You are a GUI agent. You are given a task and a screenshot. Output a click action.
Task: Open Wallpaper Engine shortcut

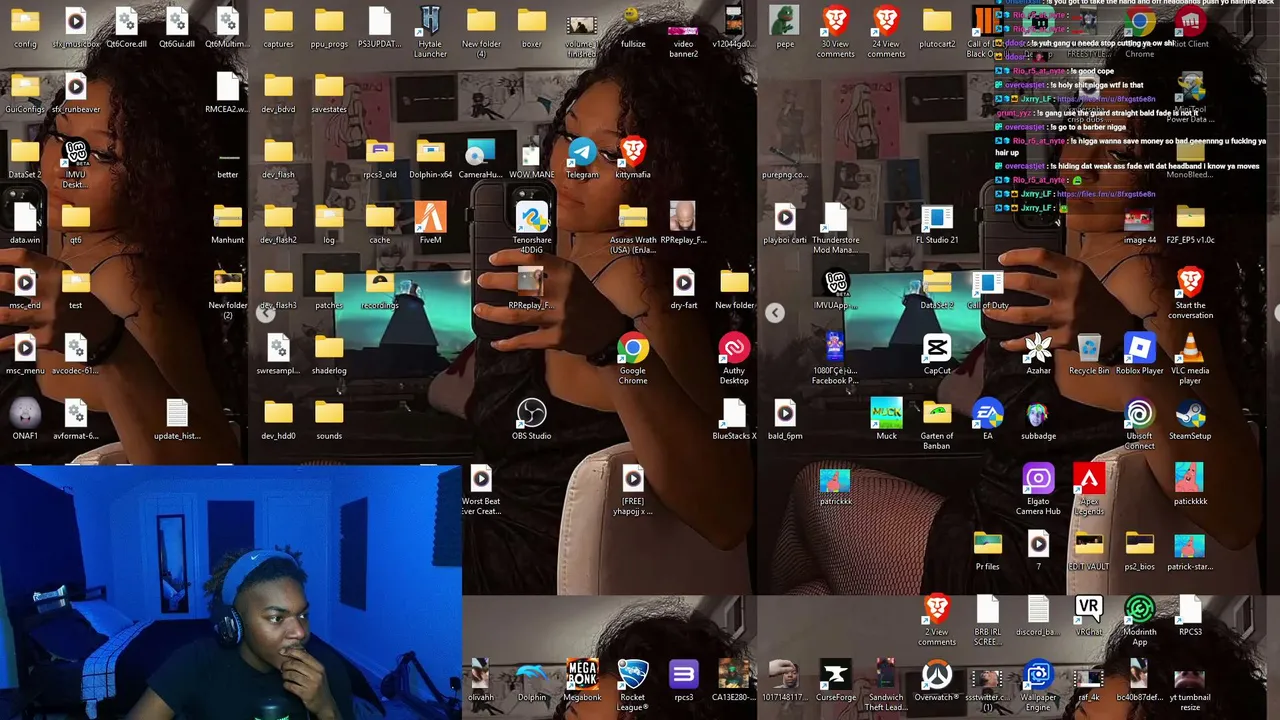(x=1038, y=675)
